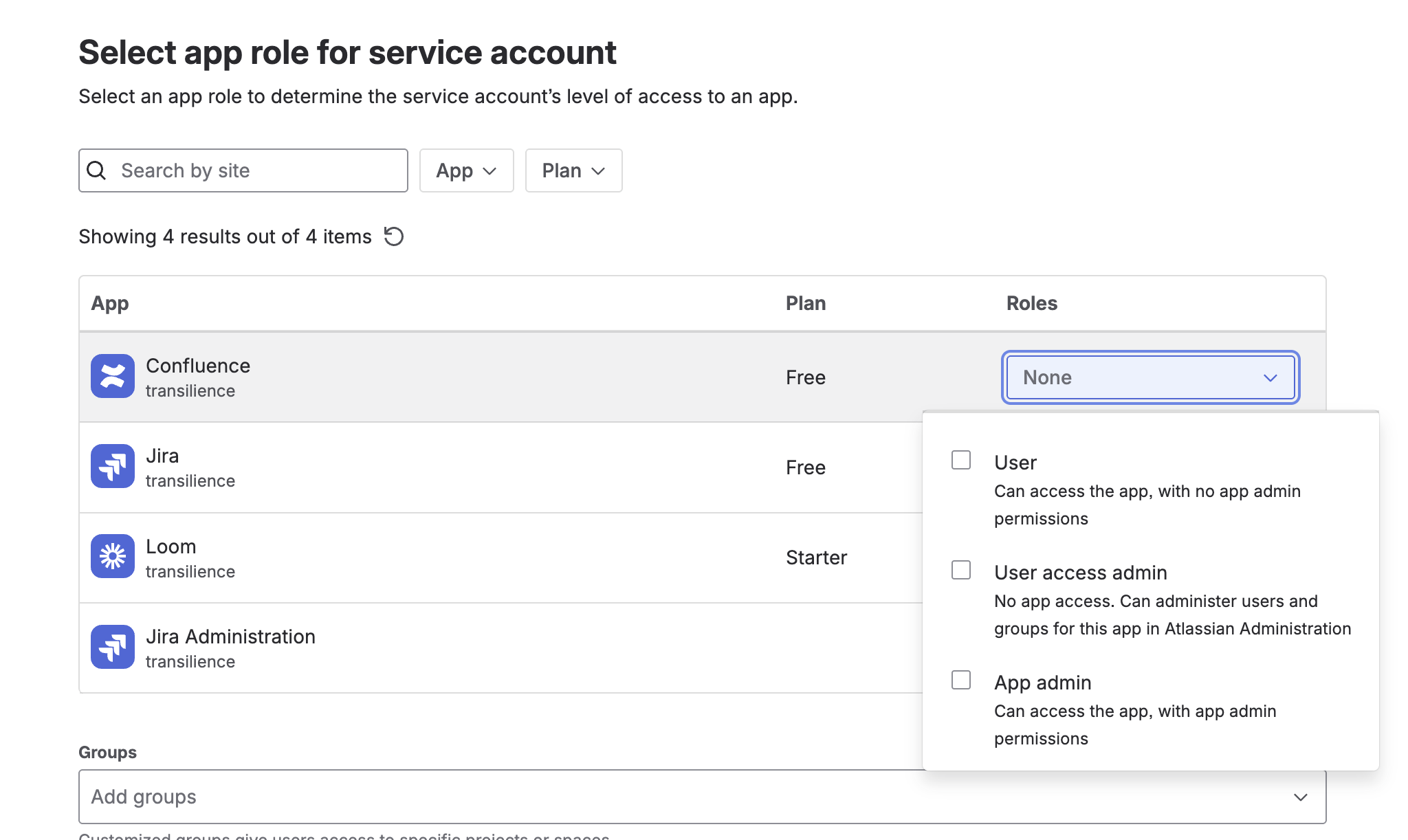Click the refresh results icon
Viewport: 1408px width, 840px height.
394,236
